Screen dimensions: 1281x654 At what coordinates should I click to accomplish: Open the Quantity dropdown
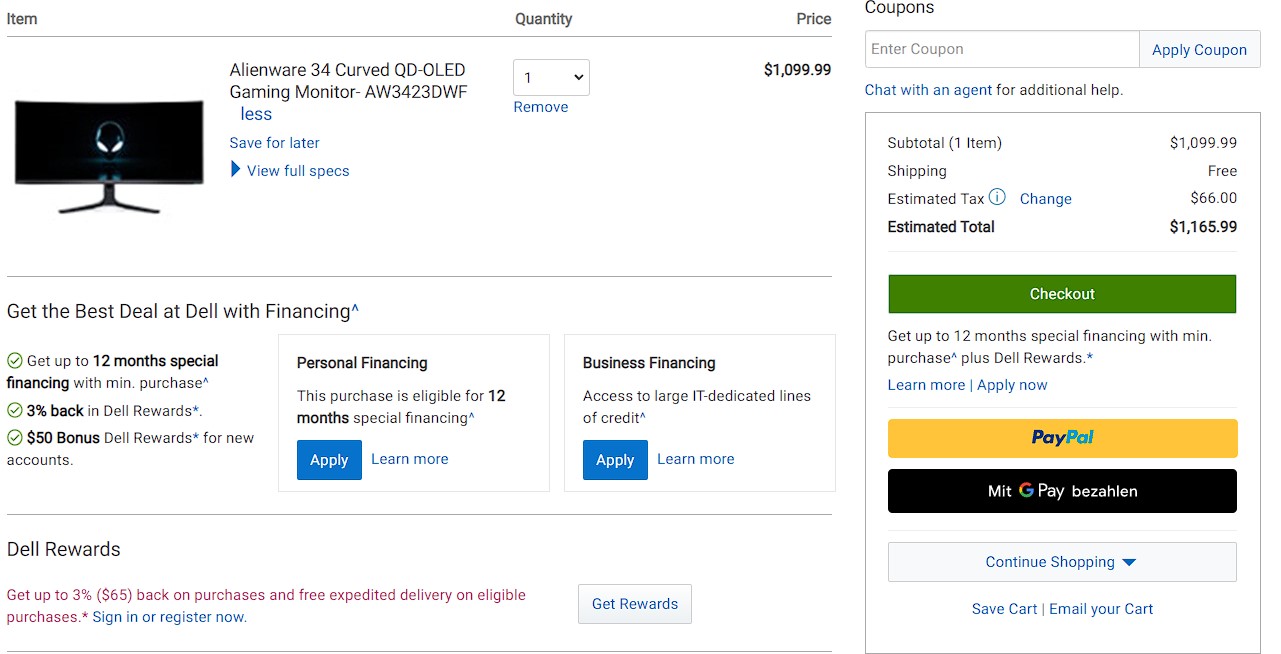[x=551, y=78]
